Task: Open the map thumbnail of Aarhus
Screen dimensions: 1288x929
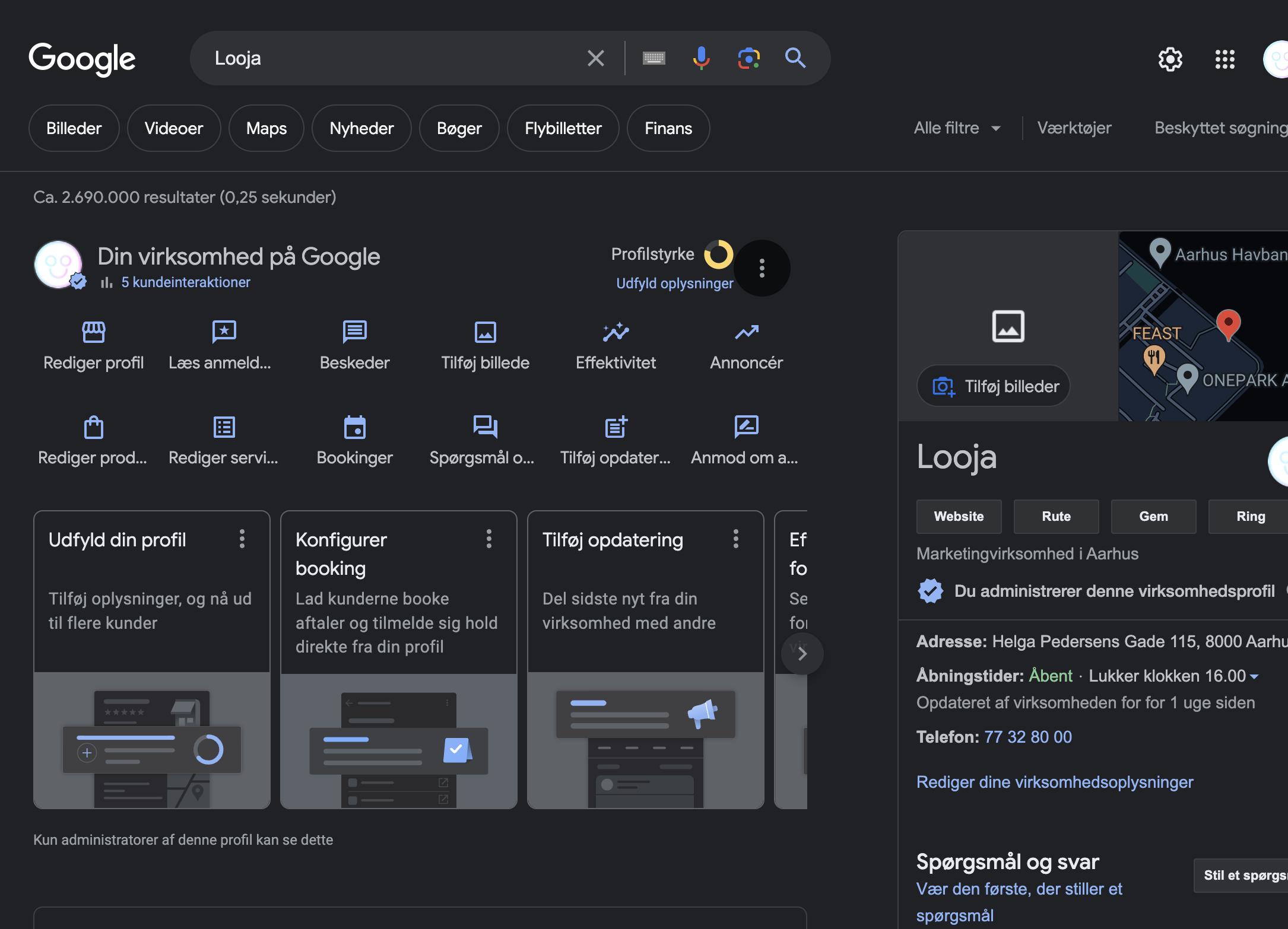Action: (x=1203, y=326)
